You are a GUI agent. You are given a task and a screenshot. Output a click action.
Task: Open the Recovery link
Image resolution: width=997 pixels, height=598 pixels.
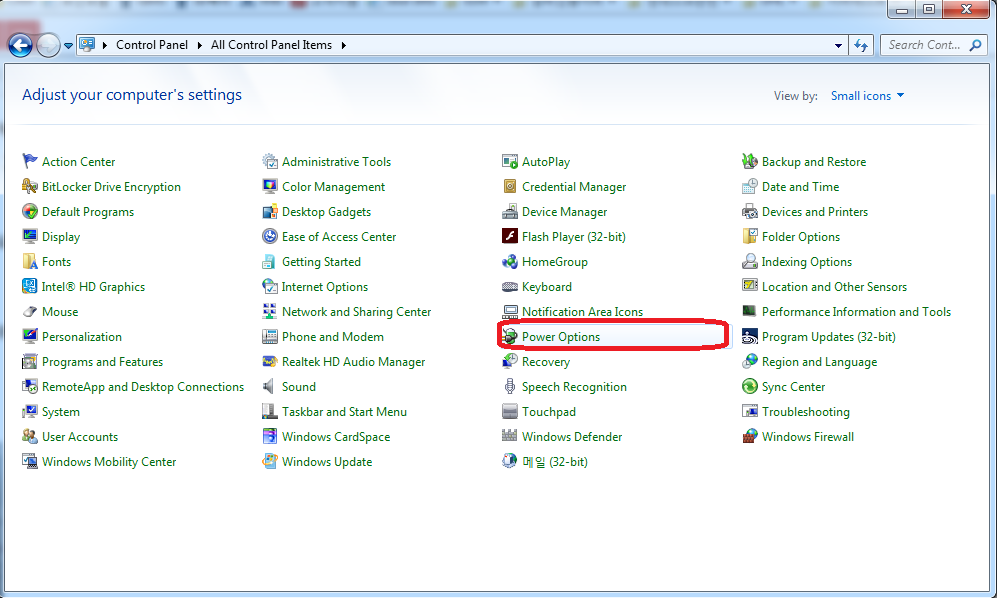click(x=546, y=362)
